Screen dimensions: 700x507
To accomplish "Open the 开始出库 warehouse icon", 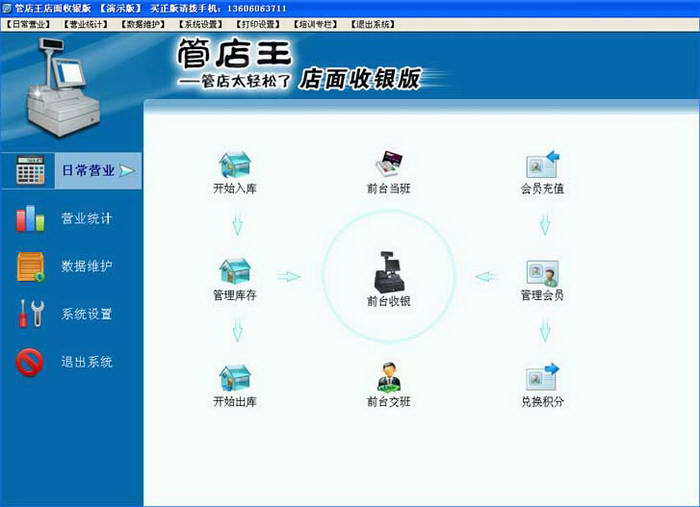I will (x=235, y=378).
